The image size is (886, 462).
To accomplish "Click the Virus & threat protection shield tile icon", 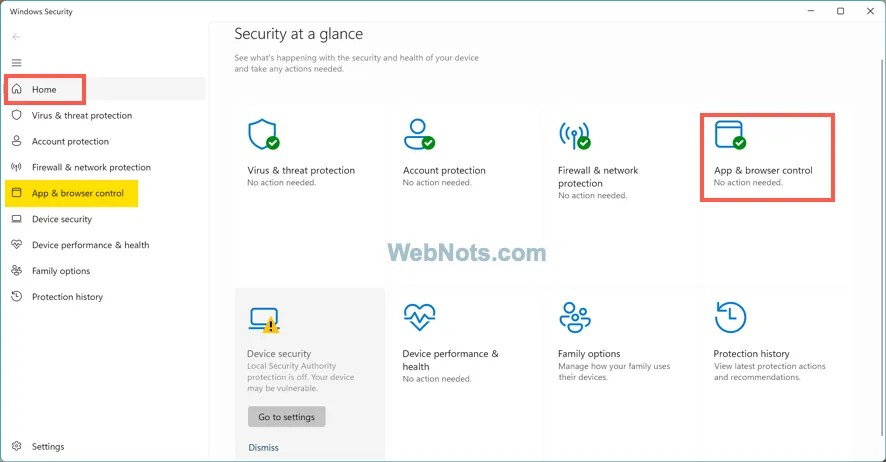I will (264, 134).
